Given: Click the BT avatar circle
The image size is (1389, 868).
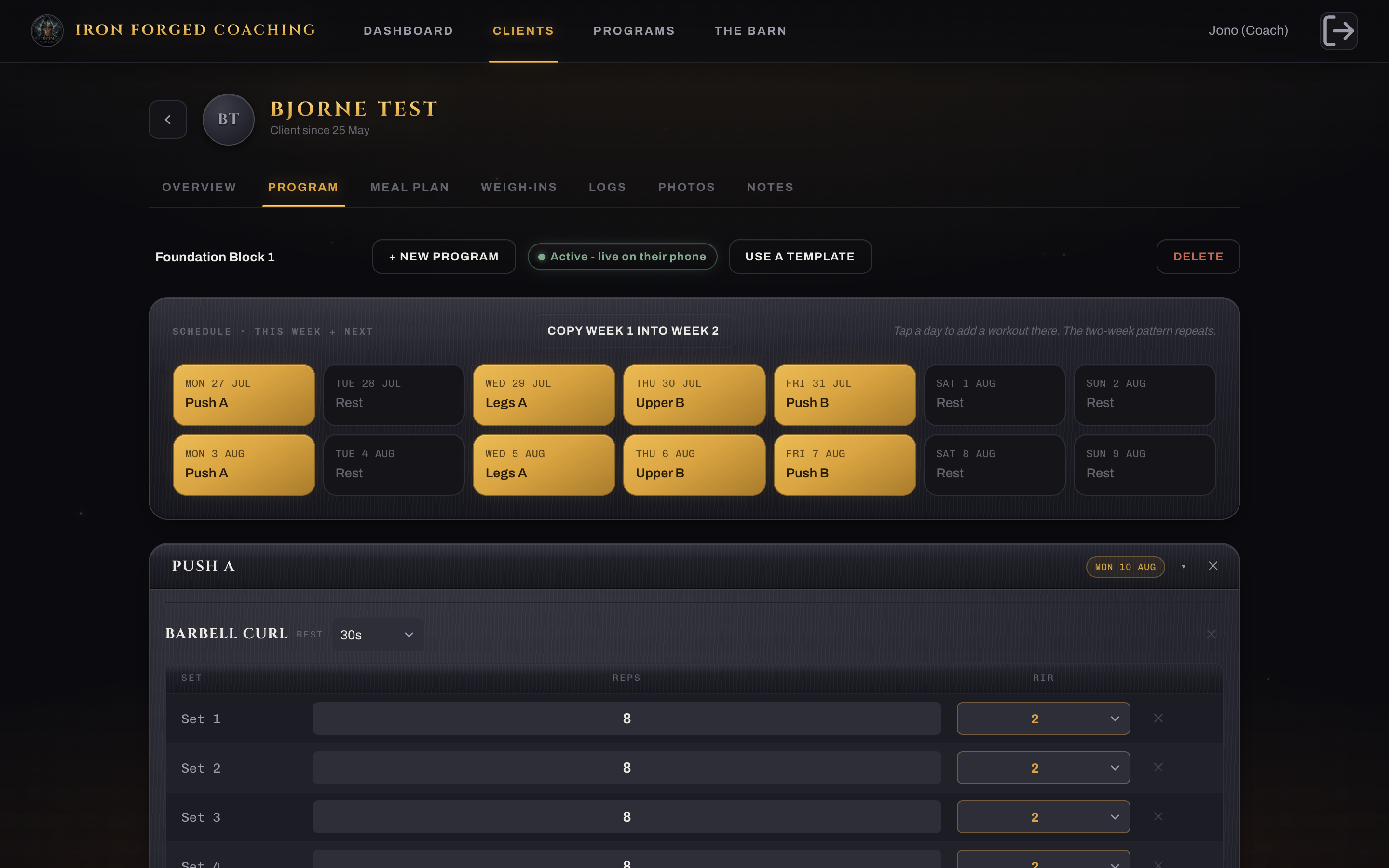Looking at the screenshot, I should coord(229,120).
